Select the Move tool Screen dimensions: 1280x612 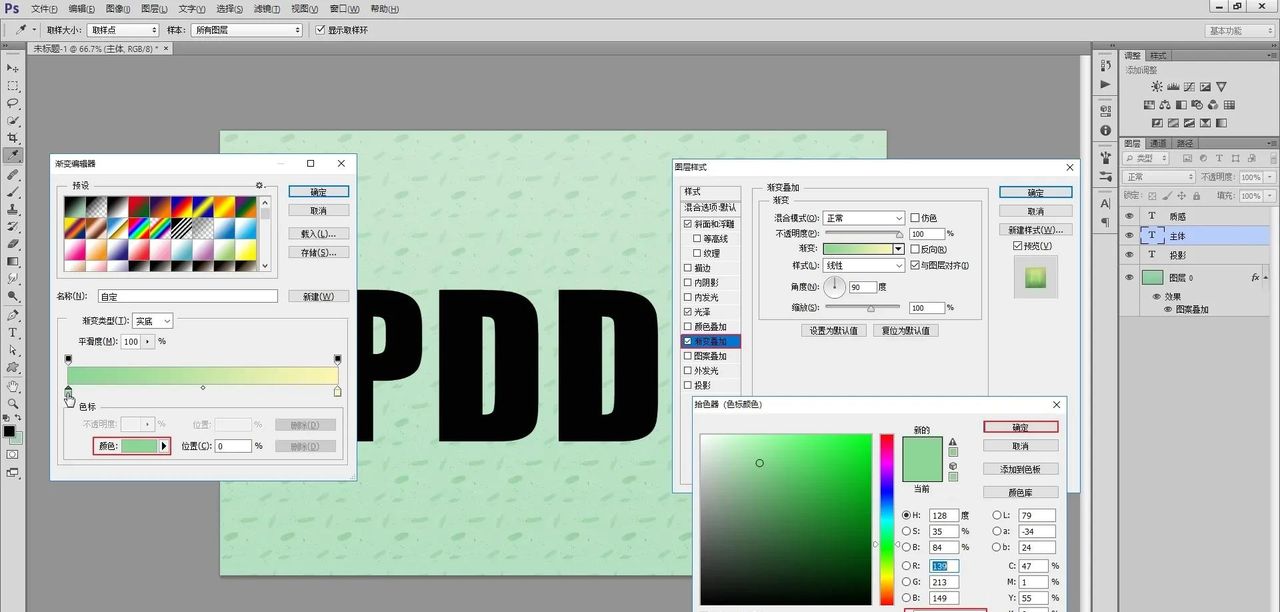[13, 67]
